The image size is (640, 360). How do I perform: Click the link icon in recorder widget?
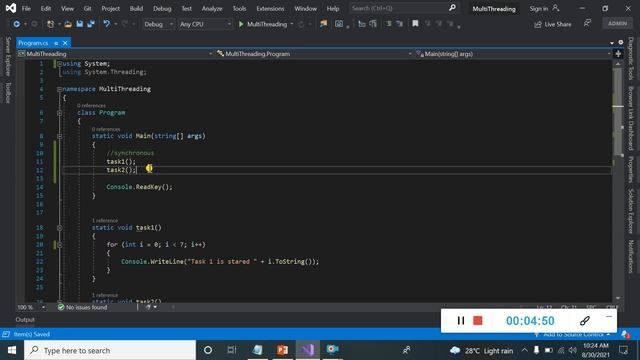tap(584, 321)
